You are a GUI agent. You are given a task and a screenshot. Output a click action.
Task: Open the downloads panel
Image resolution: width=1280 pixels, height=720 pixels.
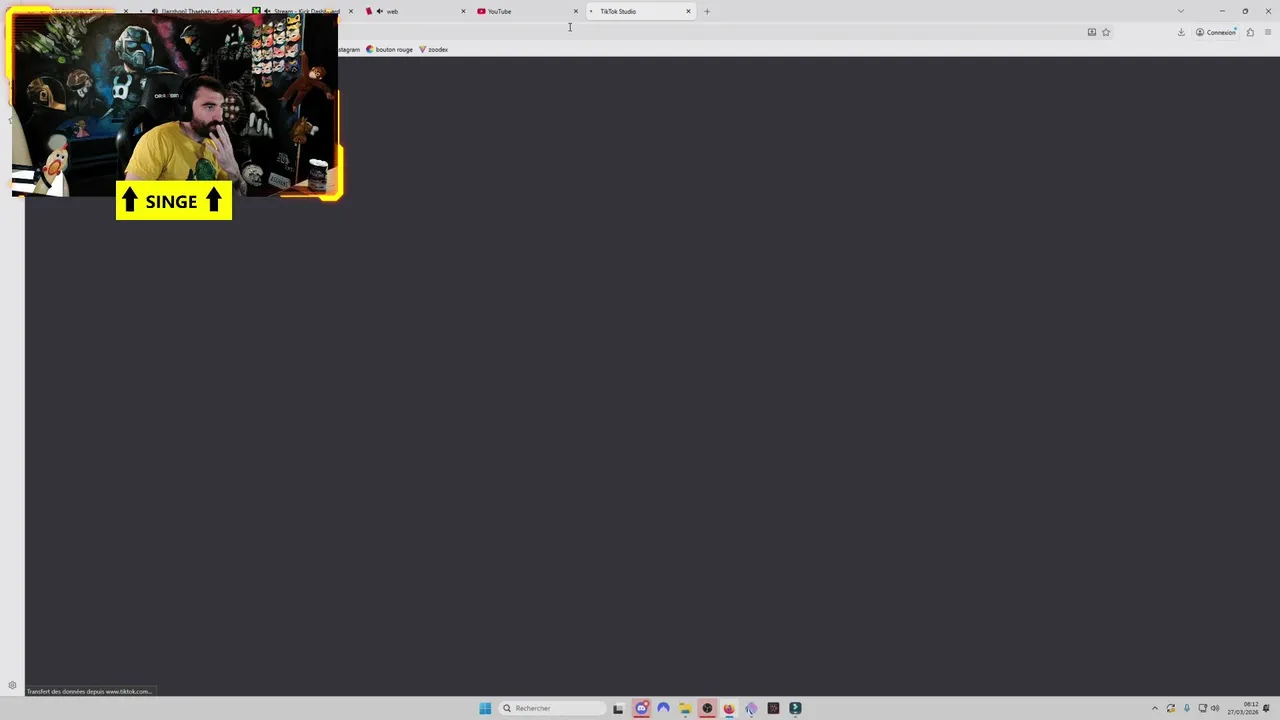click(x=1181, y=32)
